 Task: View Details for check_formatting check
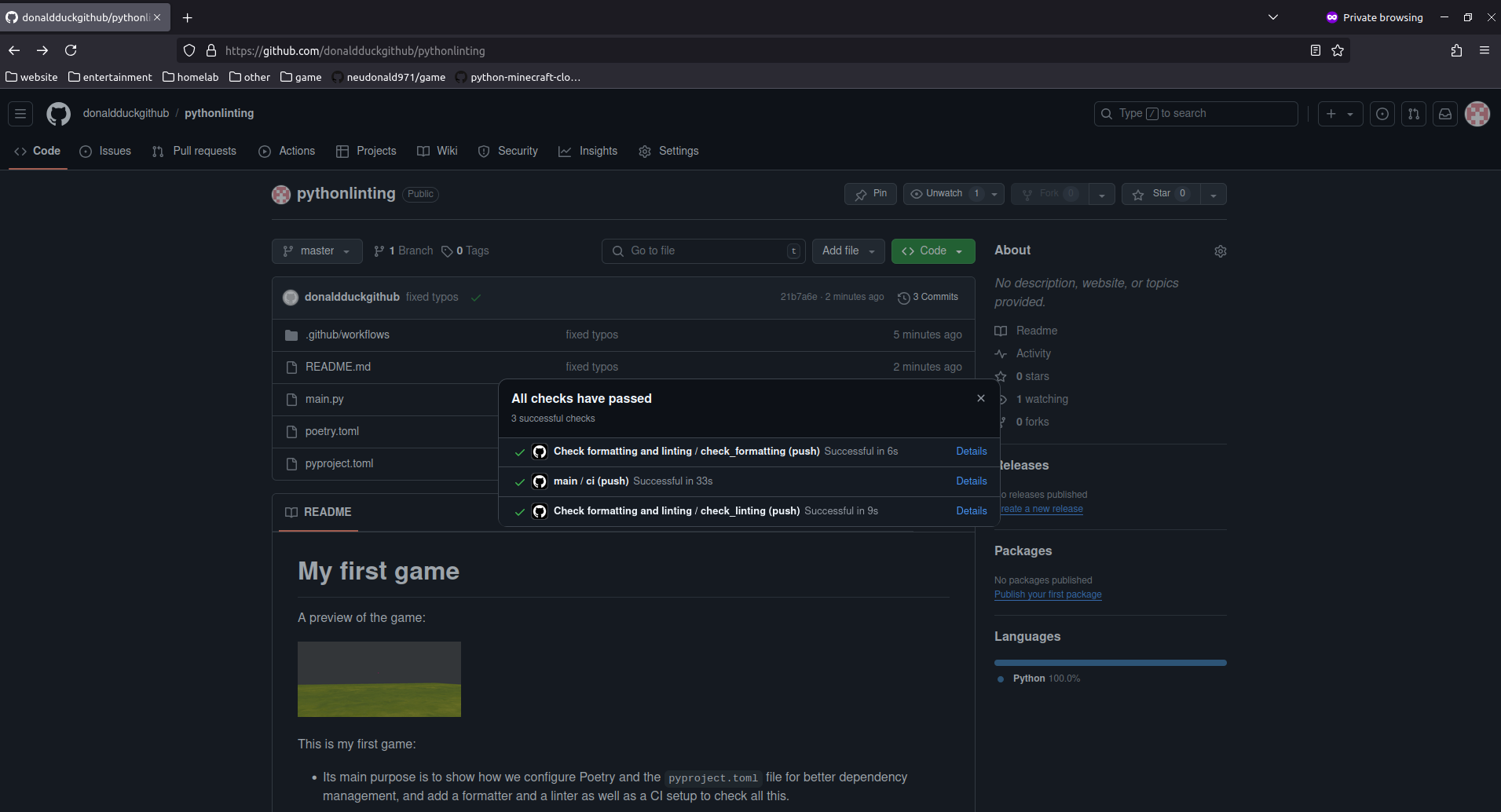pyautogui.click(x=972, y=452)
